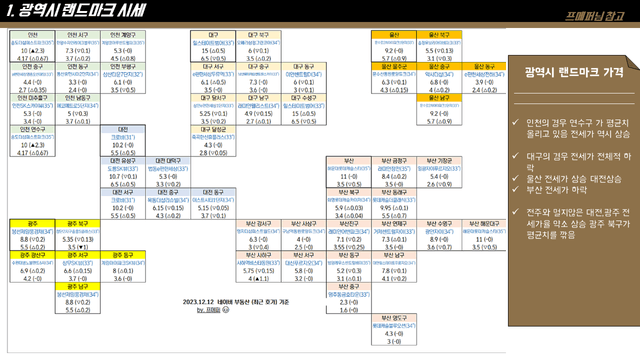Click the 대구 동구 header cell

click(304, 67)
